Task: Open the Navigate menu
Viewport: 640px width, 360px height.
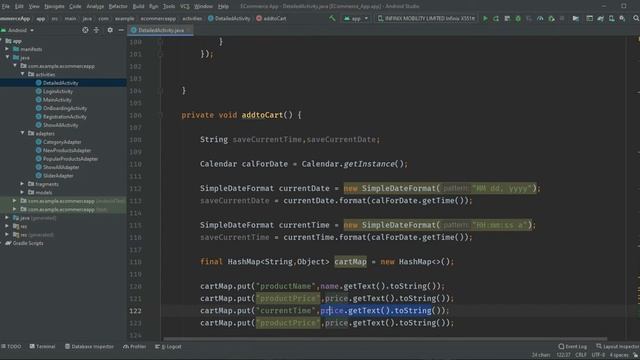Action: point(54,6)
